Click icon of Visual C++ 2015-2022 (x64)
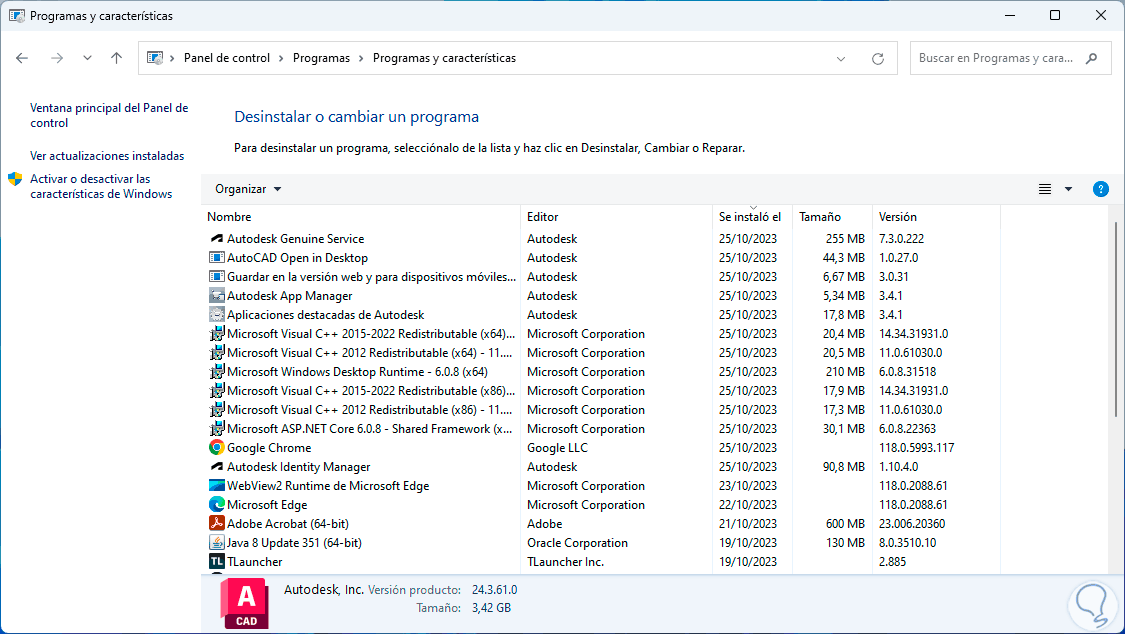This screenshot has height=634, width=1125. point(217,333)
